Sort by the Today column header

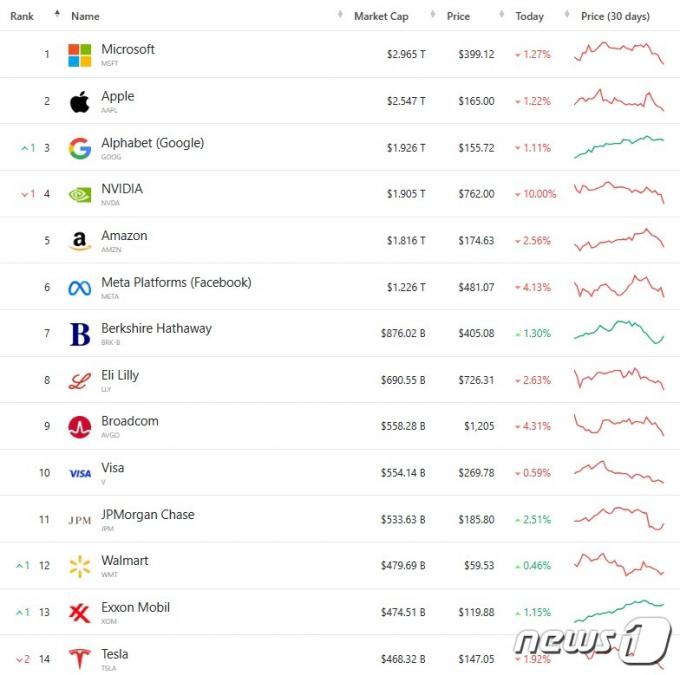[x=530, y=16]
